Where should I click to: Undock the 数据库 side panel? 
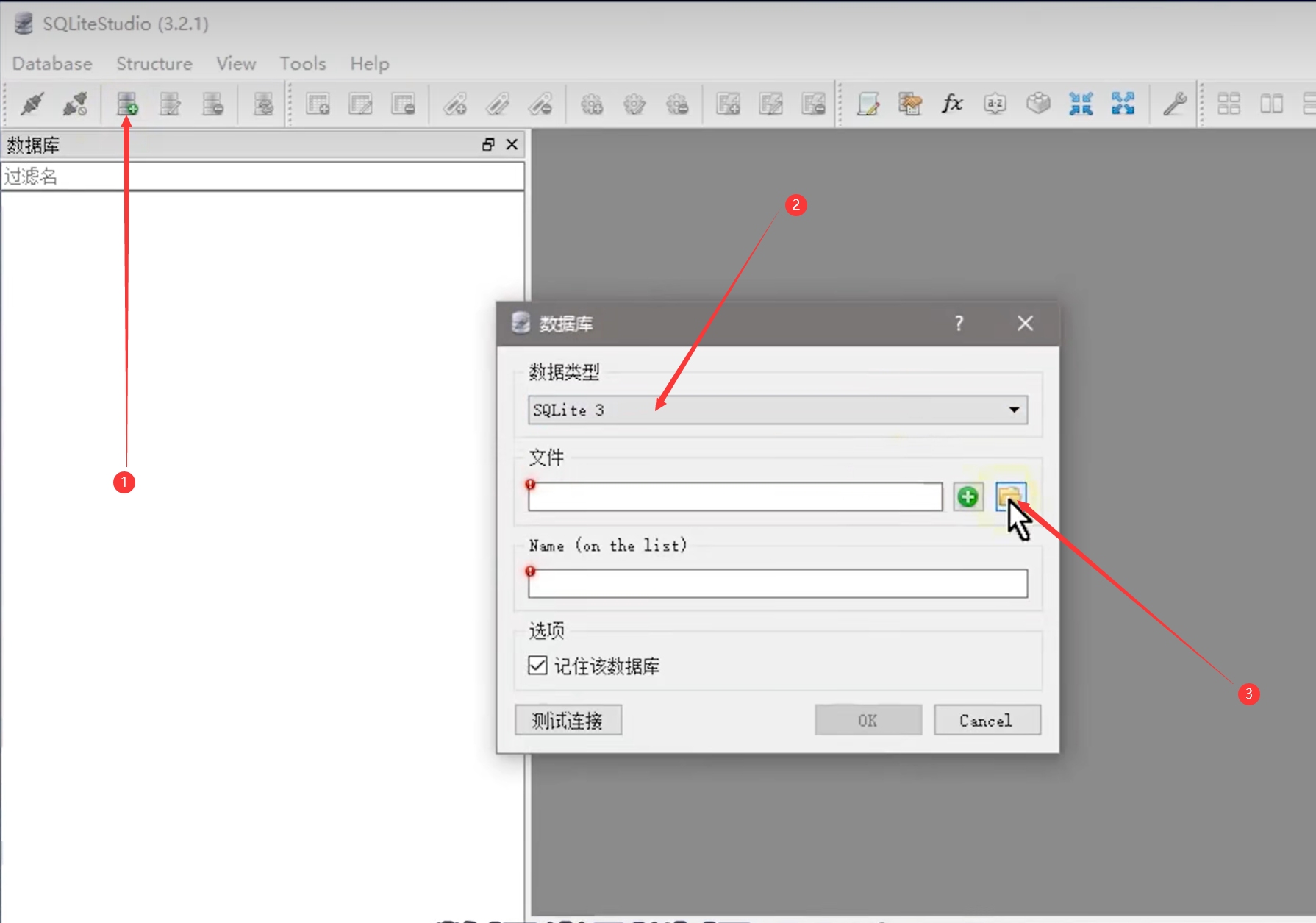[488, 144]
